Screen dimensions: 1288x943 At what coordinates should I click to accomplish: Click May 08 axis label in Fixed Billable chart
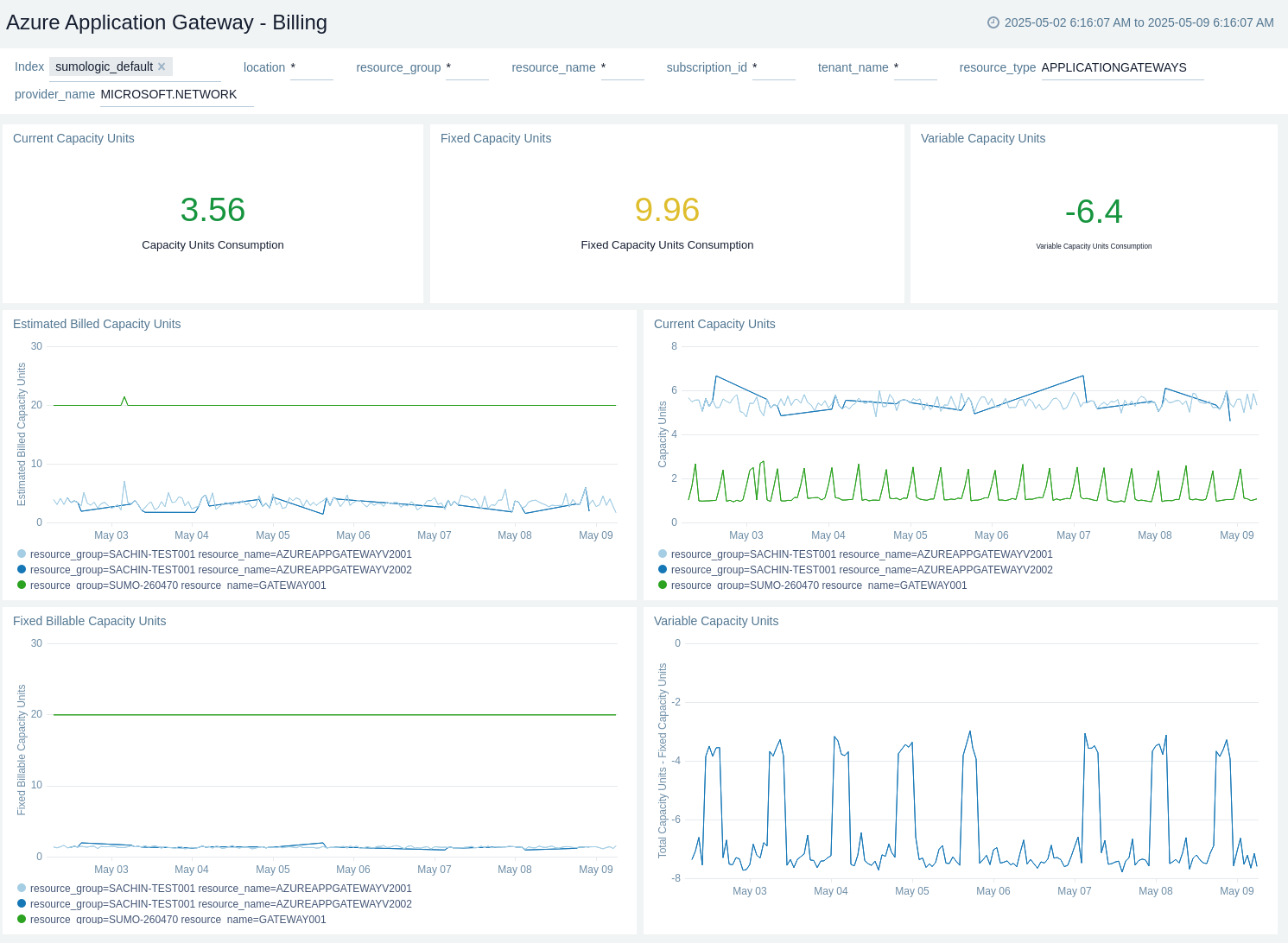515,870
